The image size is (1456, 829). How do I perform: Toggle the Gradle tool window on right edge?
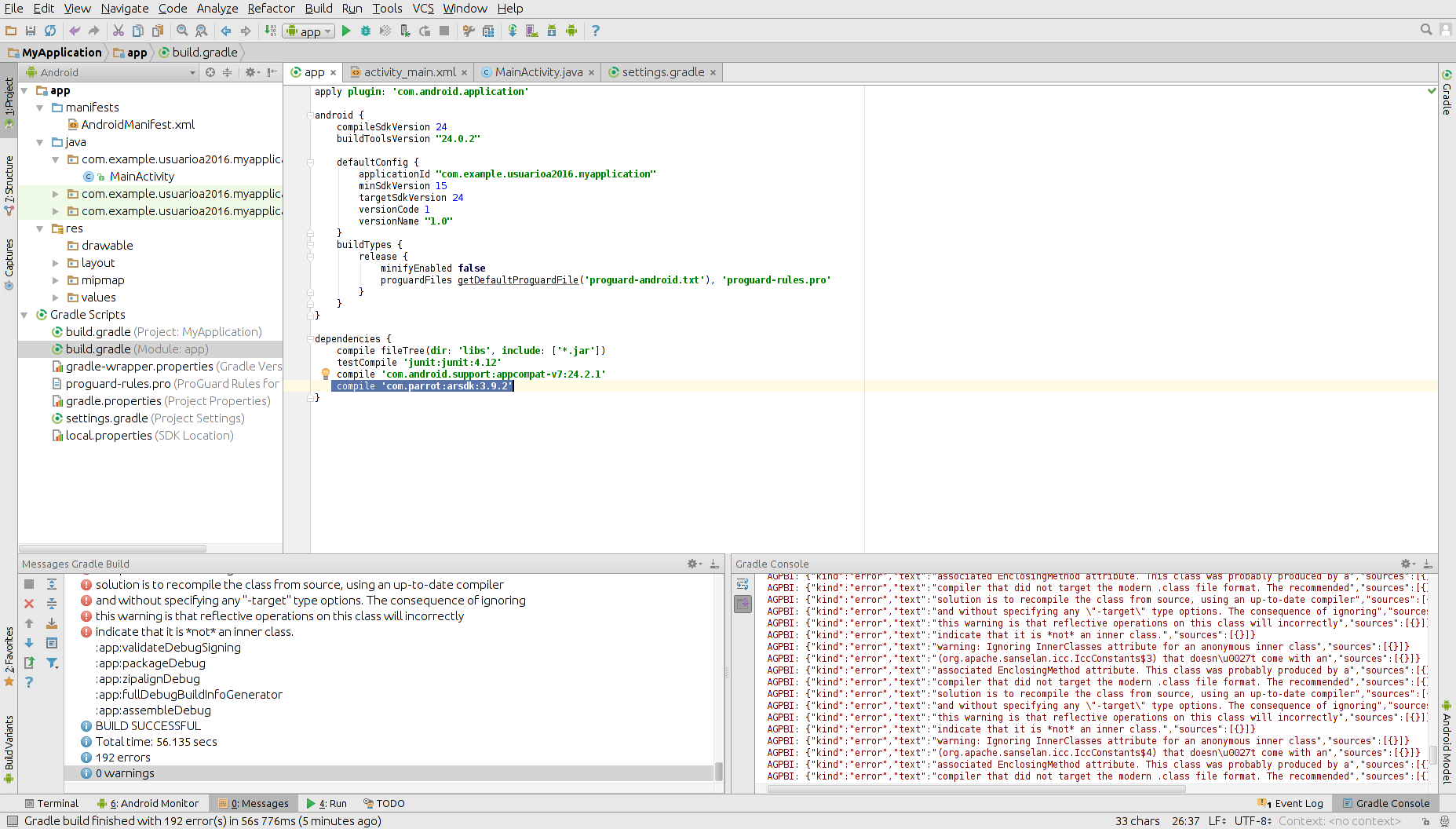click(x=1447, y=93)
